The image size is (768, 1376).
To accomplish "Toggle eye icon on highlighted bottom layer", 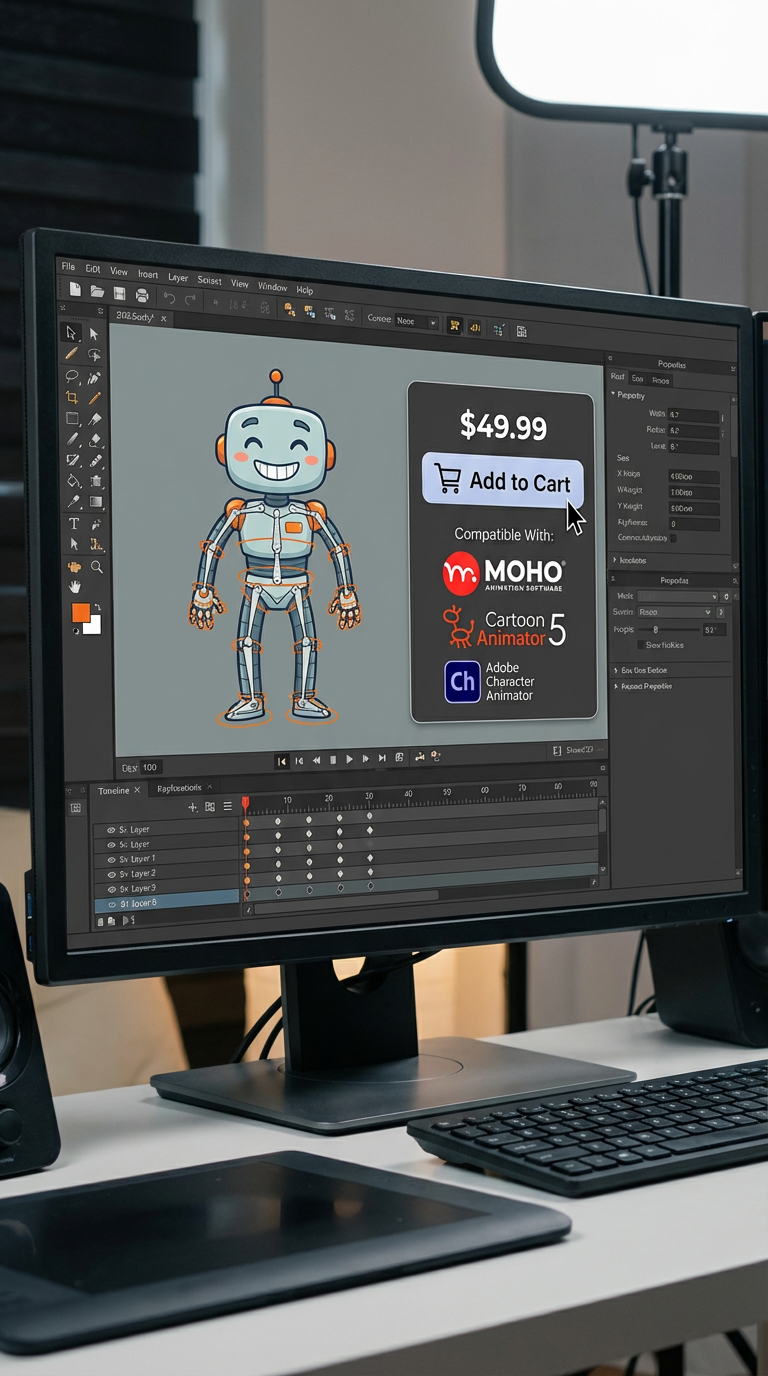I will [x=111, y=903].
